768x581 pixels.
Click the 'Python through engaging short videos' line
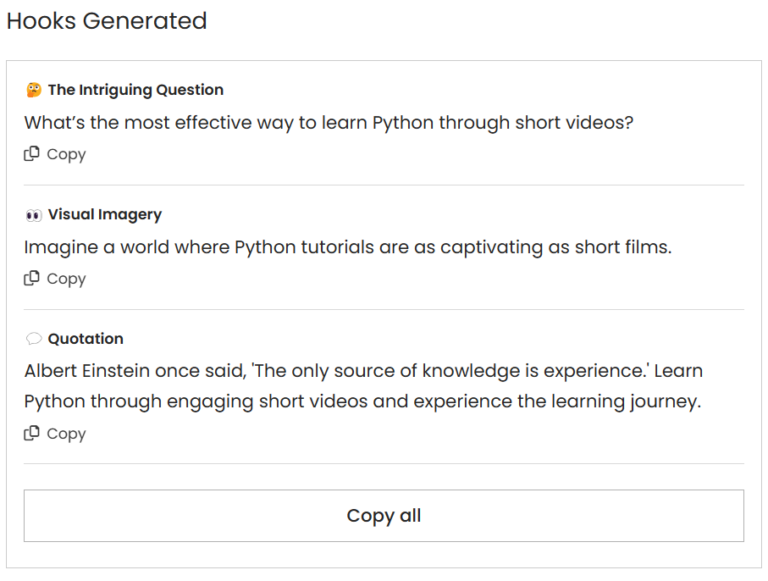tap(363, 402)
